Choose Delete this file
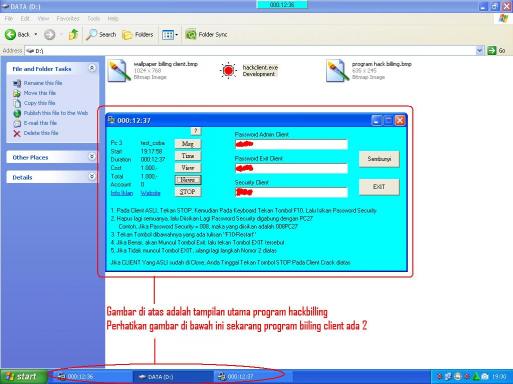 (36, 133)
